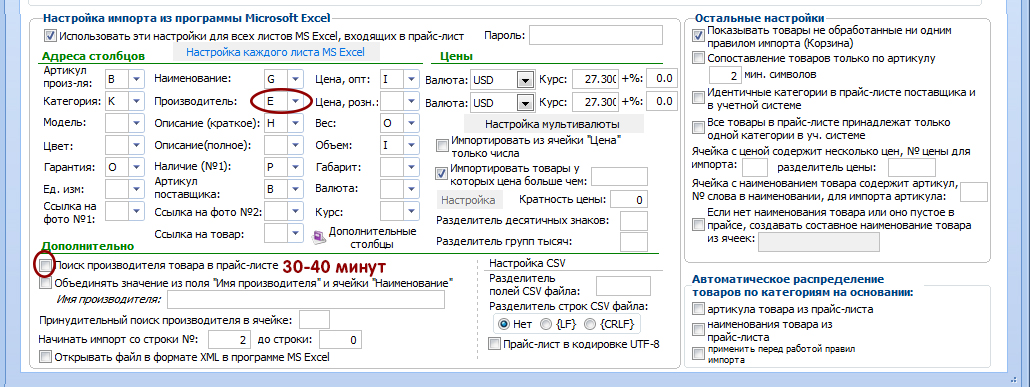Toggle identical categories in price list
The image size is (1030, 387).
(x=699, y=98)
